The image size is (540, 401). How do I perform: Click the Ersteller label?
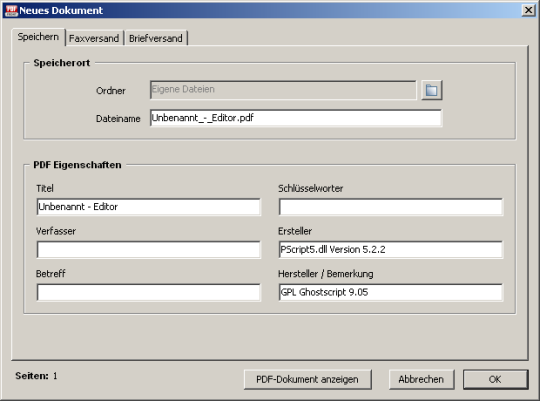(x=295, y=231)
